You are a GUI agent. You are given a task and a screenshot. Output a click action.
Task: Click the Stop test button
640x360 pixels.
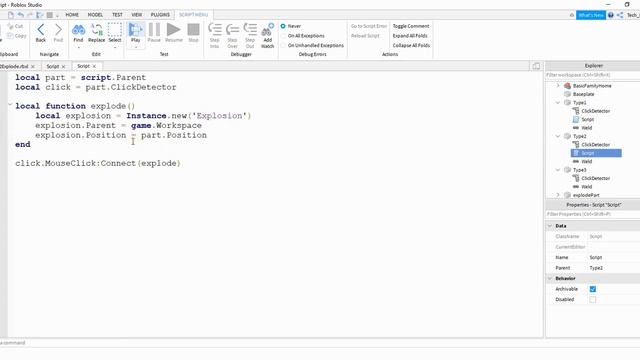click(193, 33)
